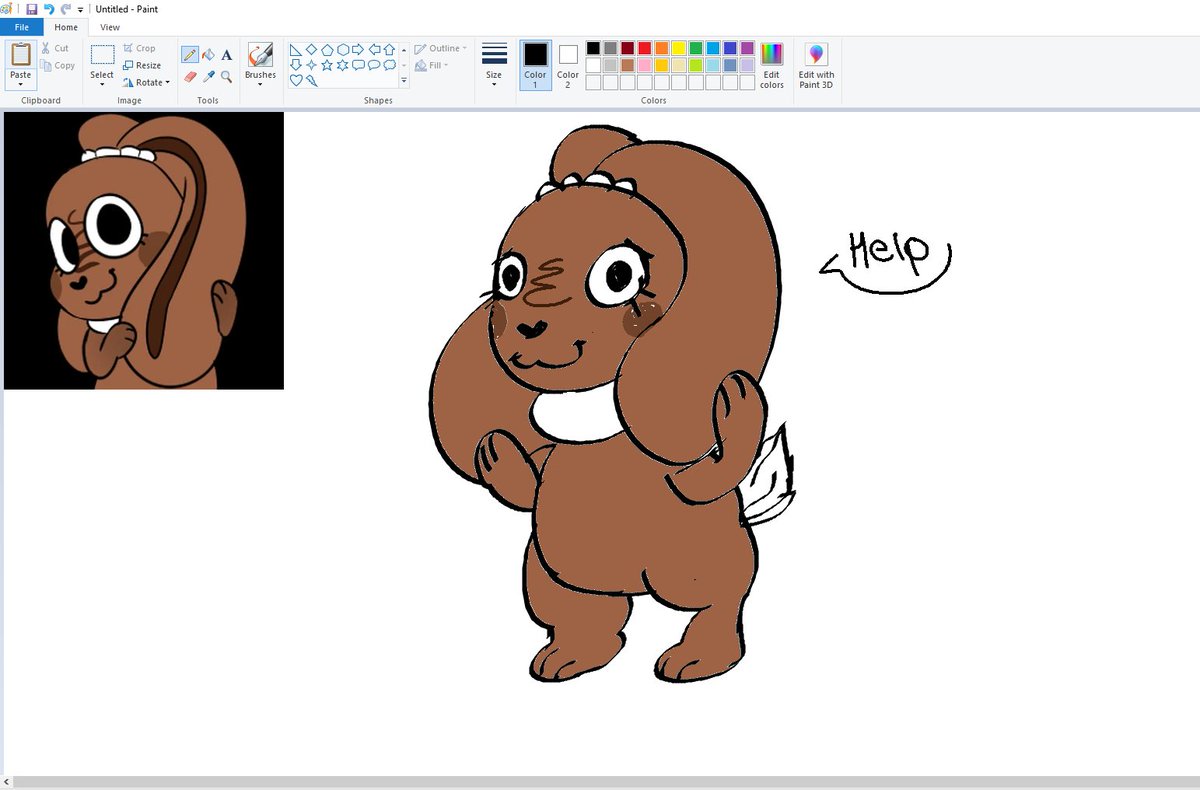This screenshot has height=790, width=1200.
Task: Pick the pink (rose) color swatch
Action: coord(644,65)
